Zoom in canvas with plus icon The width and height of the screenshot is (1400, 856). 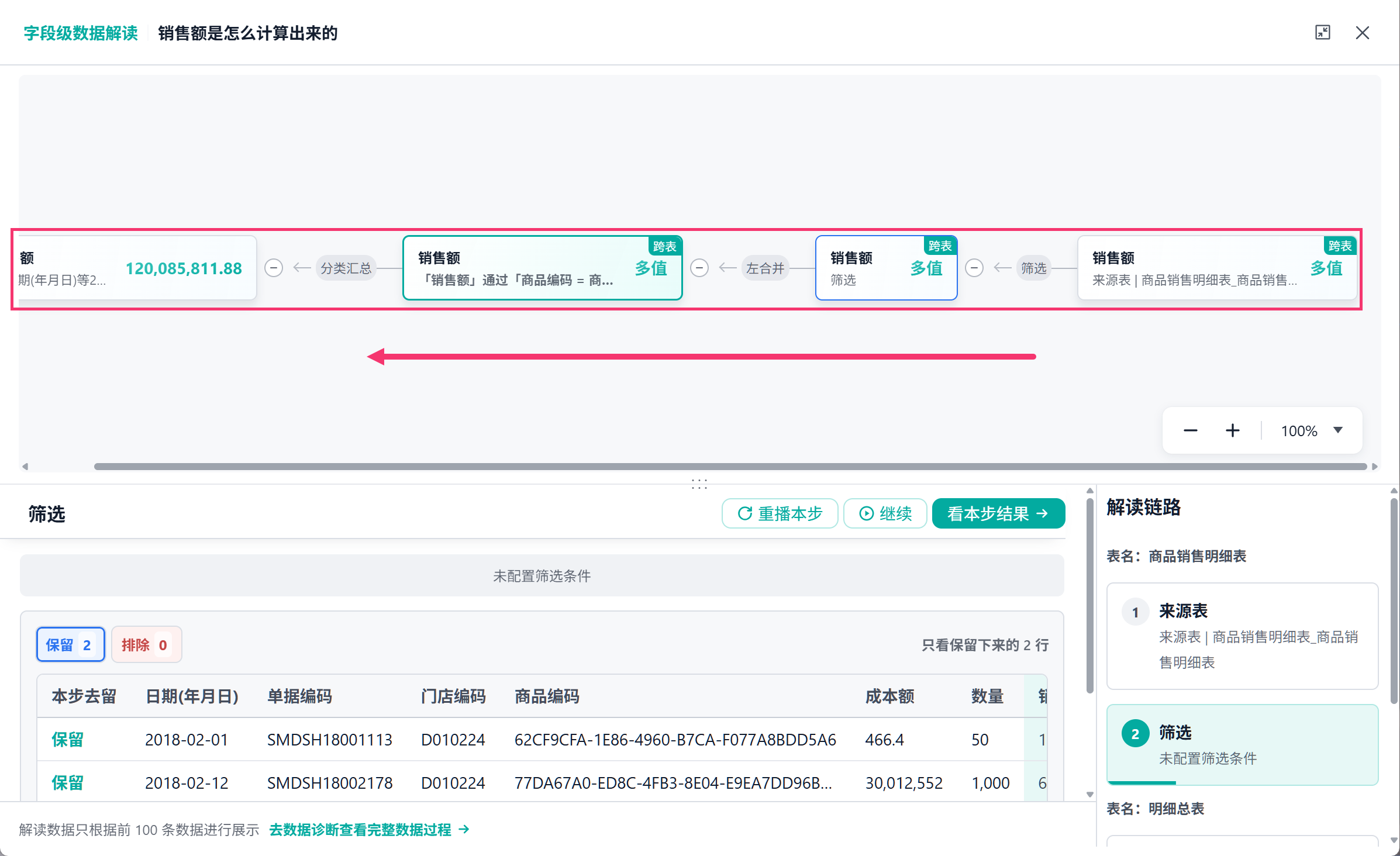tap(1232, 431)
